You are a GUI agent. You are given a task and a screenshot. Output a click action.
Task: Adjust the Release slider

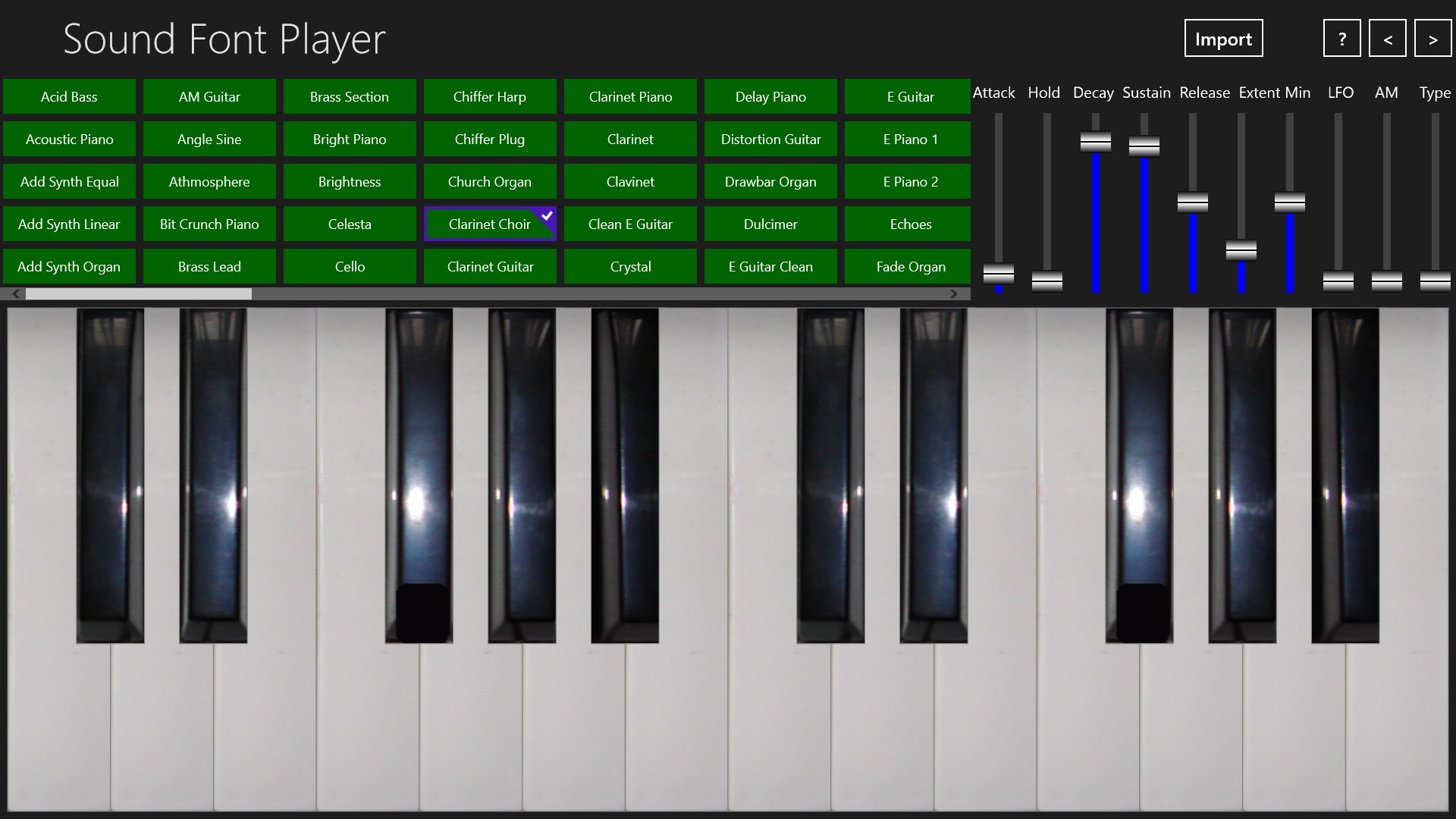pos(1192,203)
